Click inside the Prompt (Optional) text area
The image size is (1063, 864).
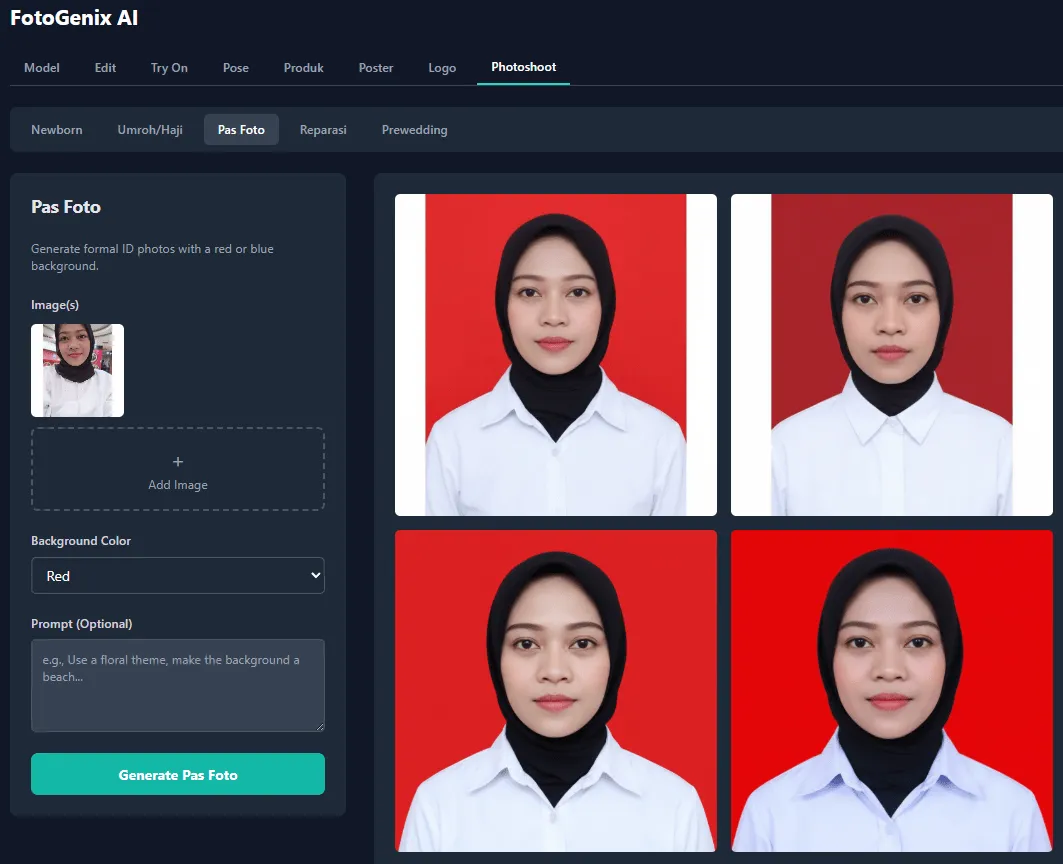click(178, 686)
